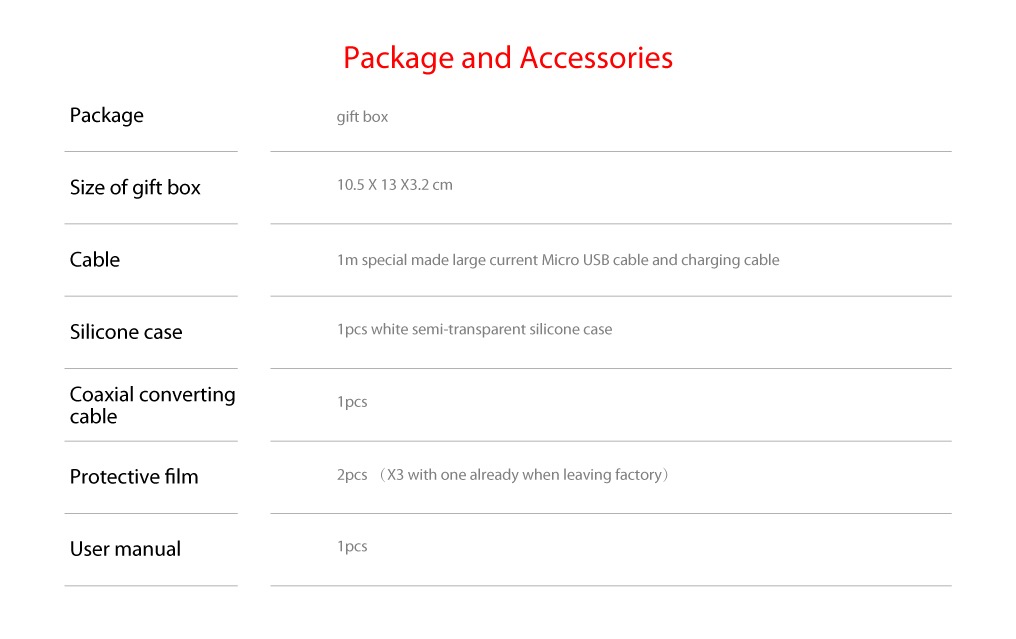Select the gift box value text

(362, 117)
